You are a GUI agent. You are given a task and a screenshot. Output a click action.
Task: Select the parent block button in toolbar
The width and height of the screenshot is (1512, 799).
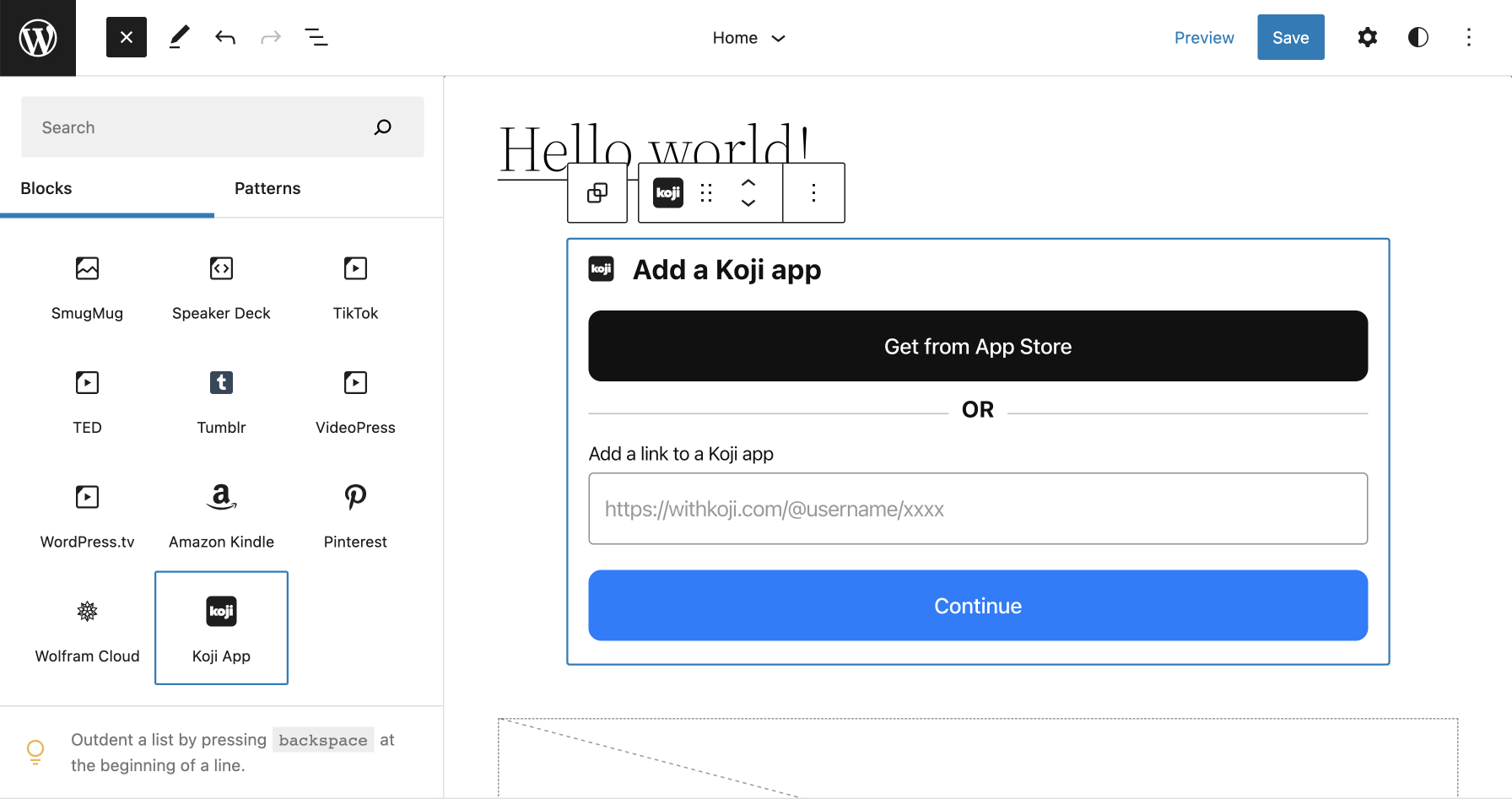[x=597, y=193]
